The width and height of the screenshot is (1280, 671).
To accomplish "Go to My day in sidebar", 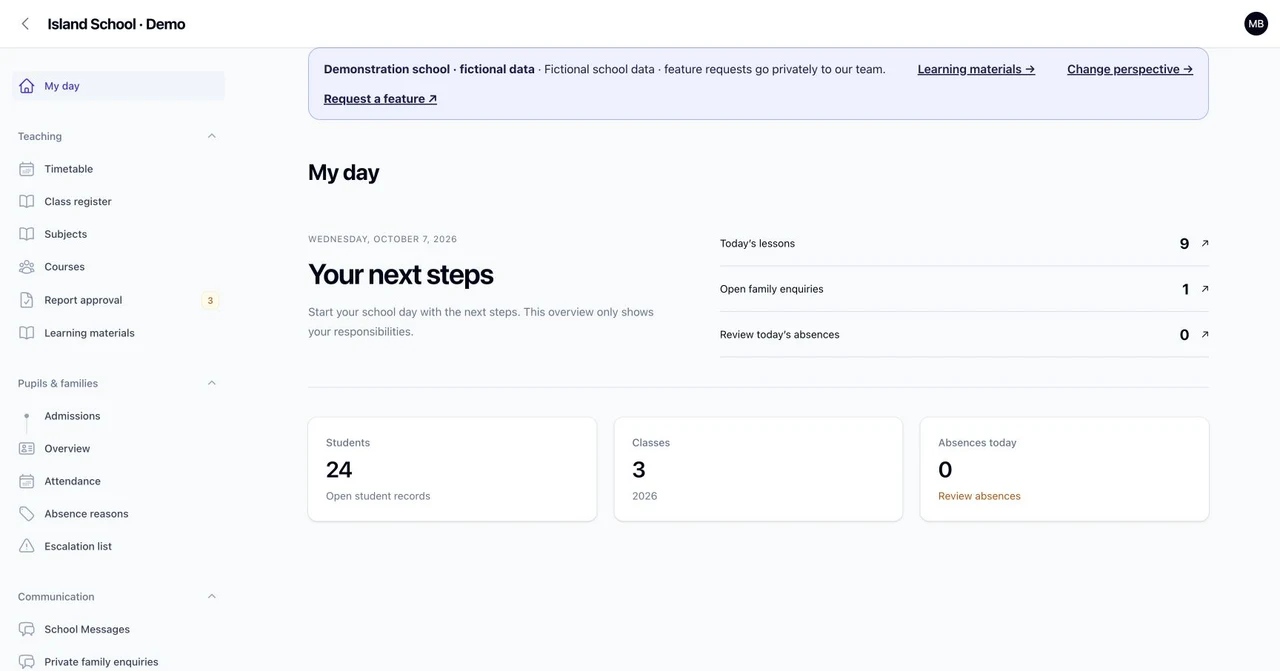I will pyautogui.click(x=118, y=86).
